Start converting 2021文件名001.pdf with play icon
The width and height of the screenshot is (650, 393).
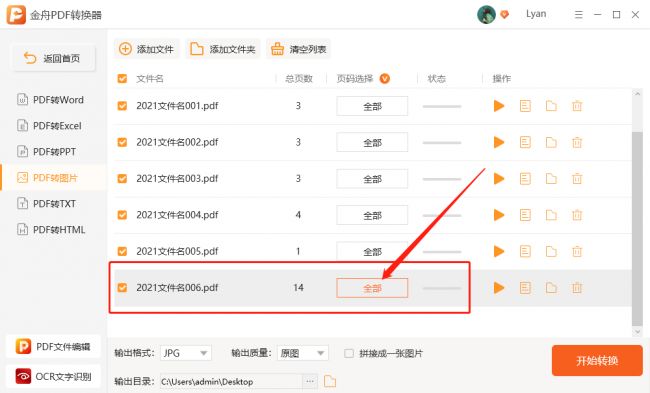click(499, 106)
